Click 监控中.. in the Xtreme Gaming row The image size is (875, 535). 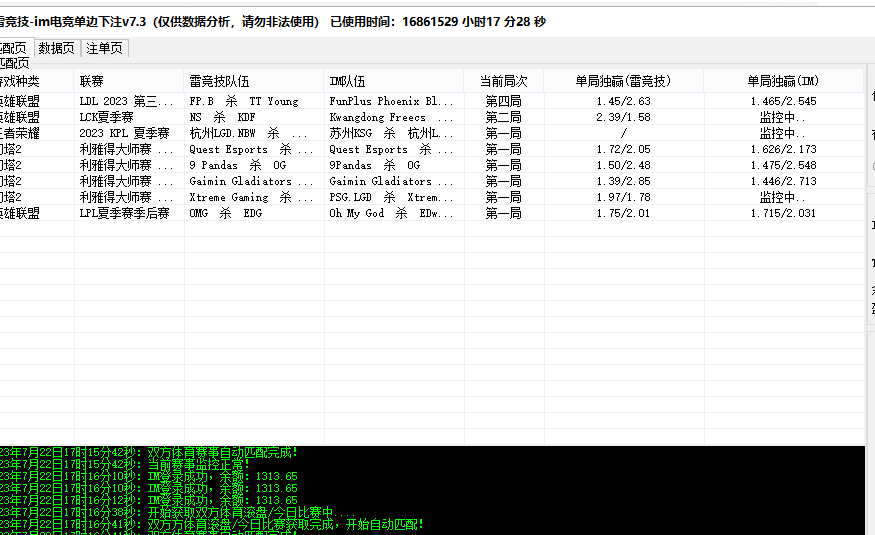tap(782, 197)
